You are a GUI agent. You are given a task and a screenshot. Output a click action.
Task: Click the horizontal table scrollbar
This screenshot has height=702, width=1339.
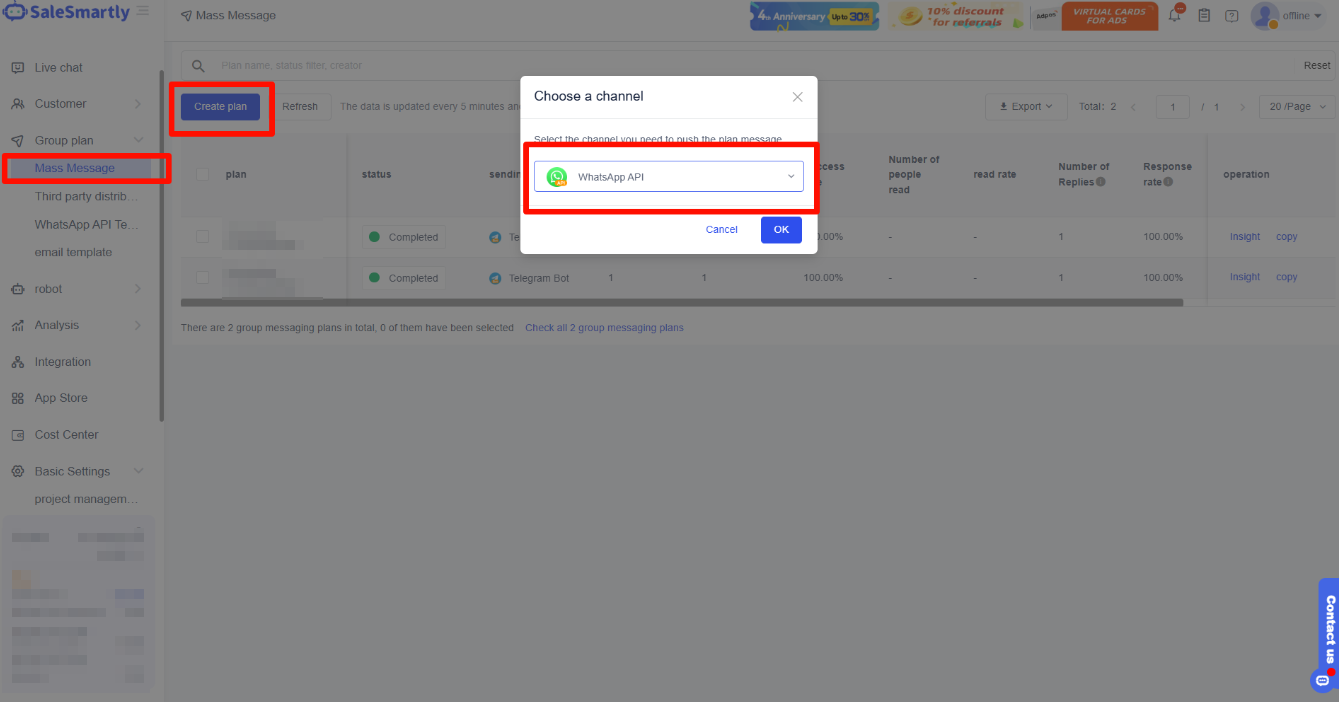pos(682,301)
